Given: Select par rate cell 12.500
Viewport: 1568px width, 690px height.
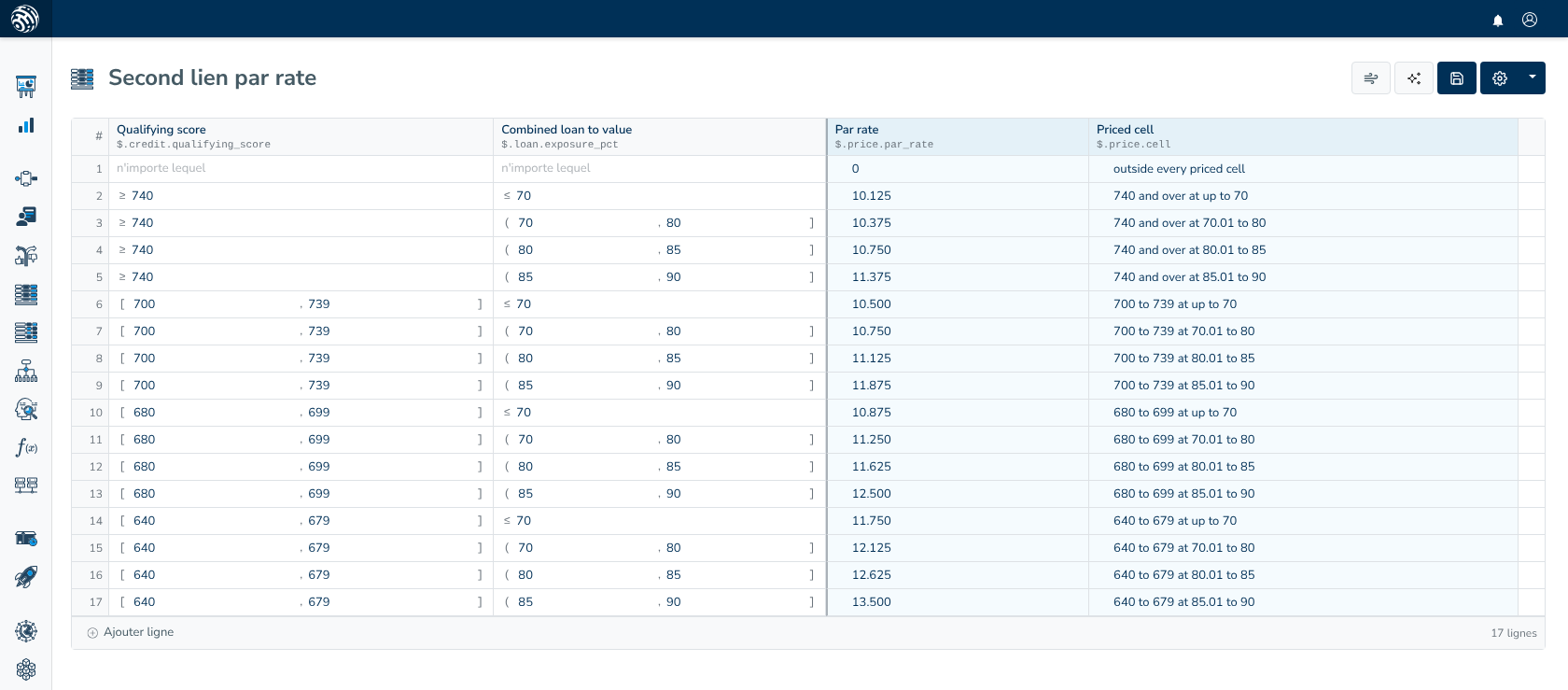Looking at the screenshot, I should (958, 494).
